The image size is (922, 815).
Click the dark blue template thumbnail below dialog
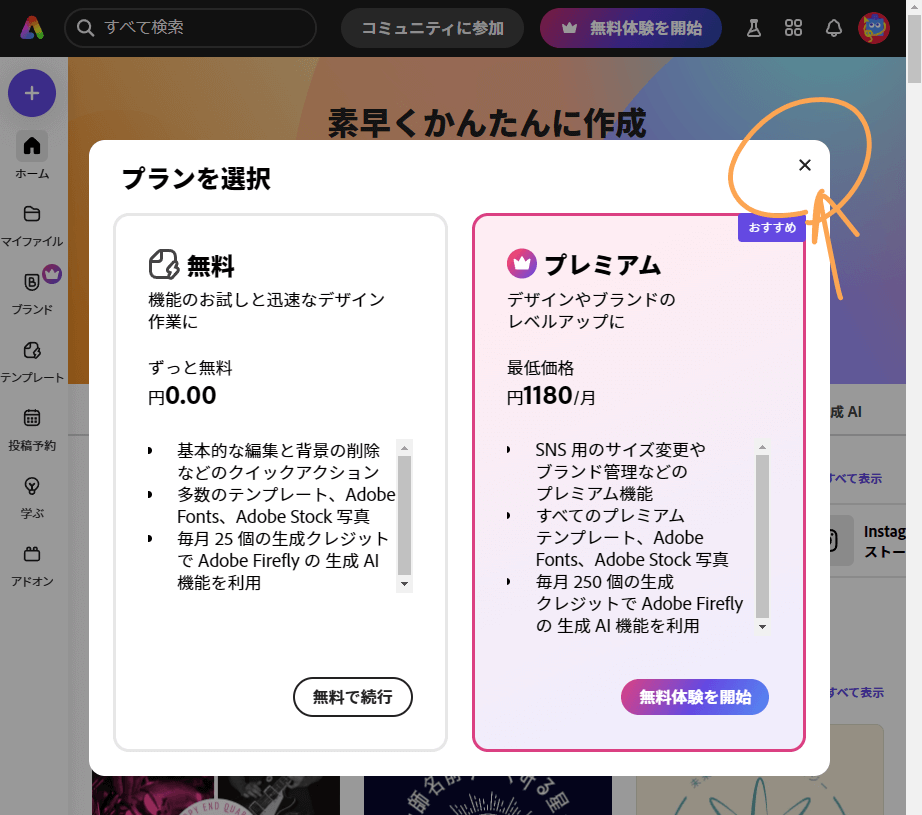[x=488, y=795]
